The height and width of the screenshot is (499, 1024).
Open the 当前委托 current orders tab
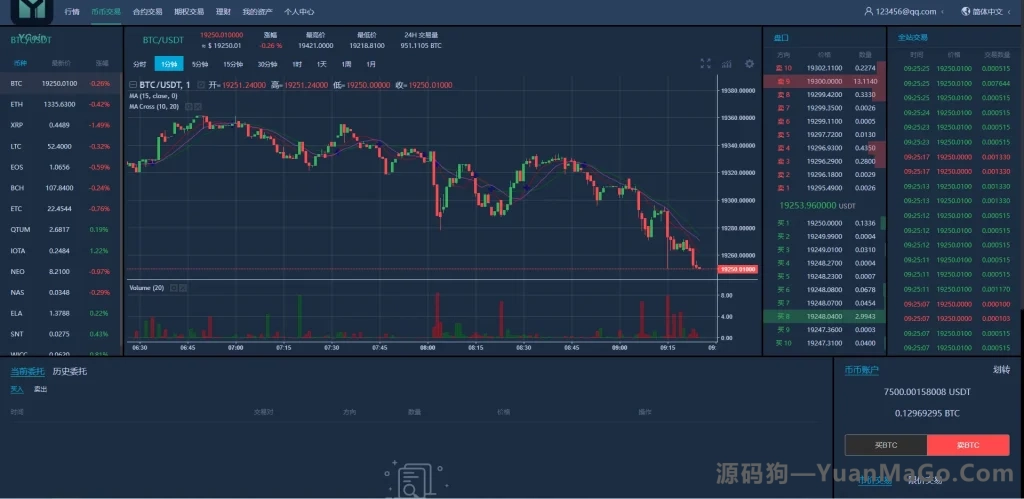click(x=27, y=372)
